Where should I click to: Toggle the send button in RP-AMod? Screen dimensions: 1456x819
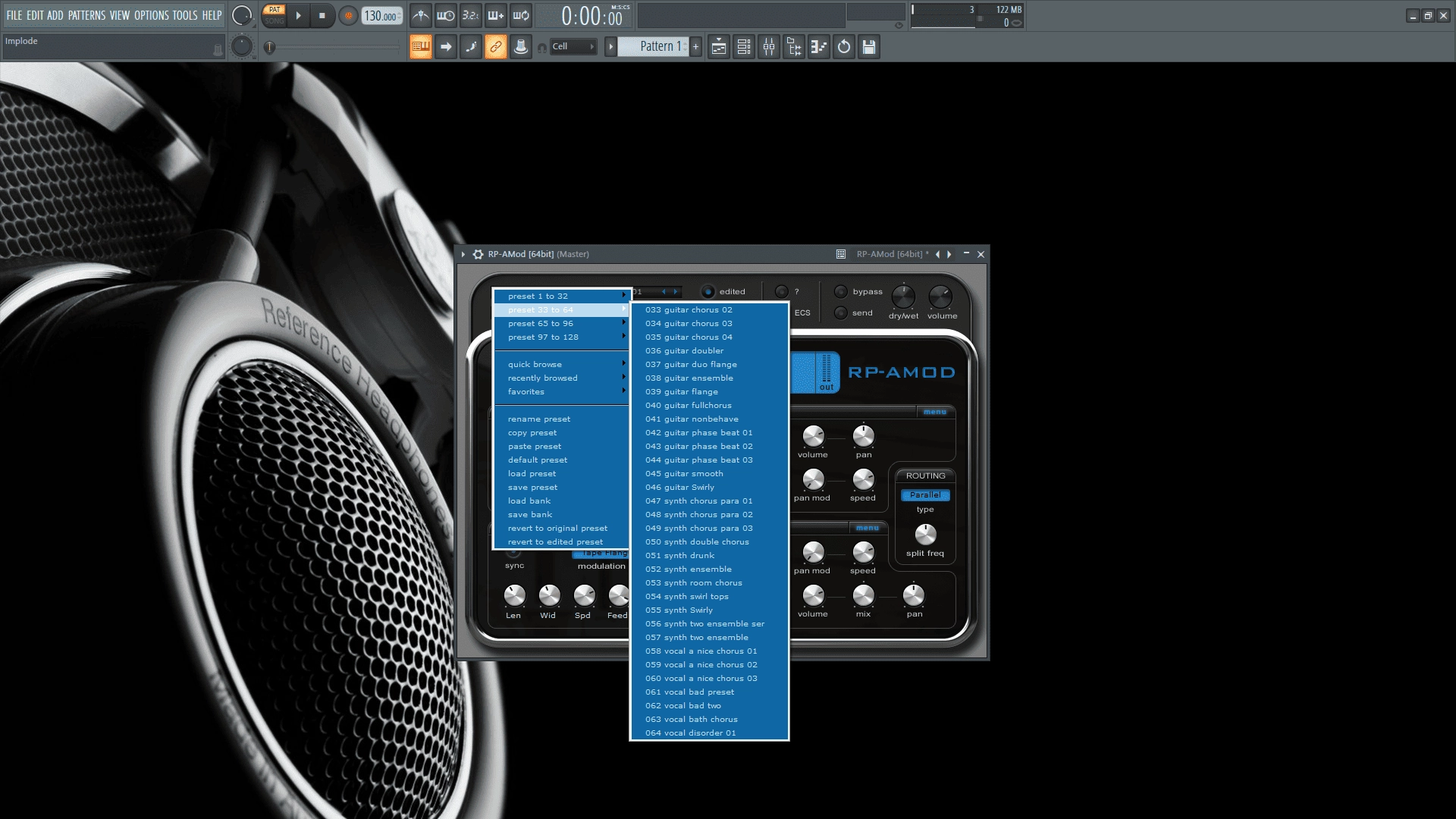coord(840,312)
